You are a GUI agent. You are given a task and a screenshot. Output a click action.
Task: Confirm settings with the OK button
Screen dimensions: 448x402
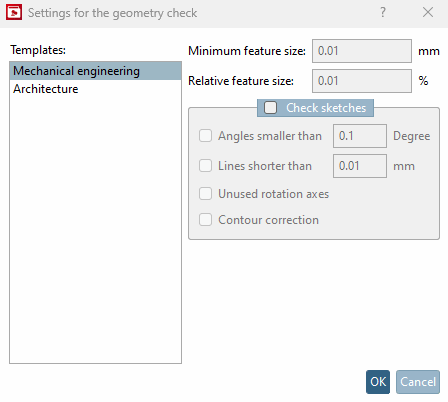378,382
